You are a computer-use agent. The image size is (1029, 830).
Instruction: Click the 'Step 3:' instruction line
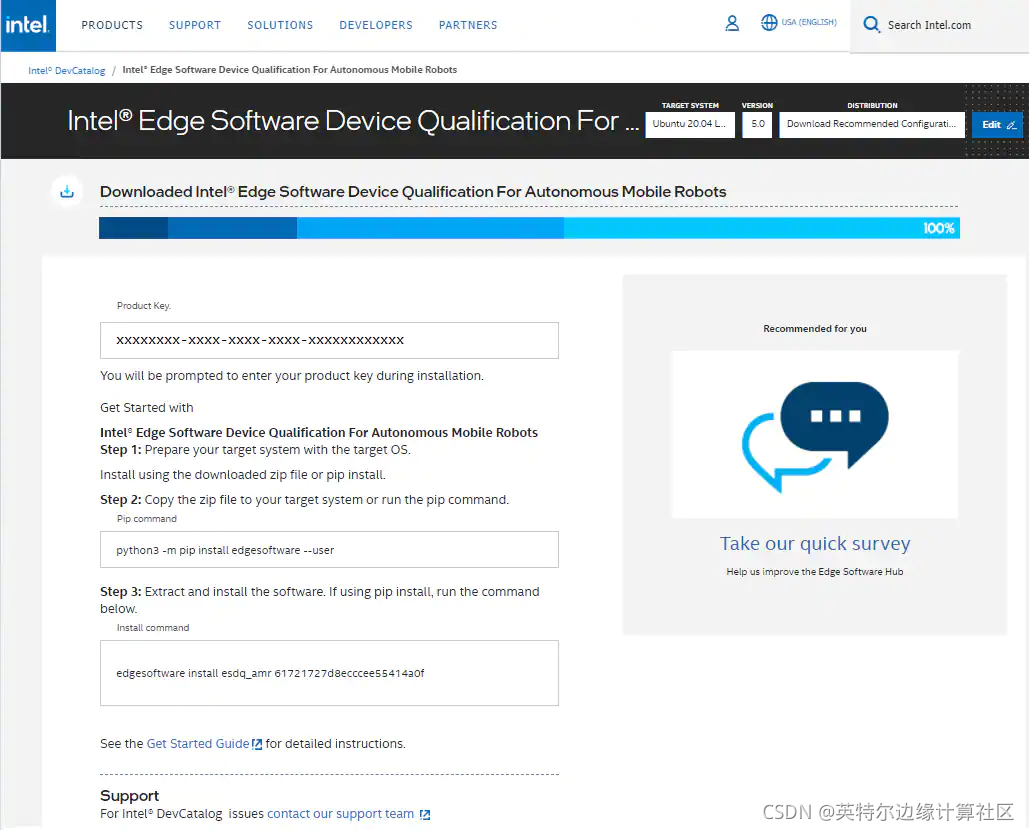point(320,600)
